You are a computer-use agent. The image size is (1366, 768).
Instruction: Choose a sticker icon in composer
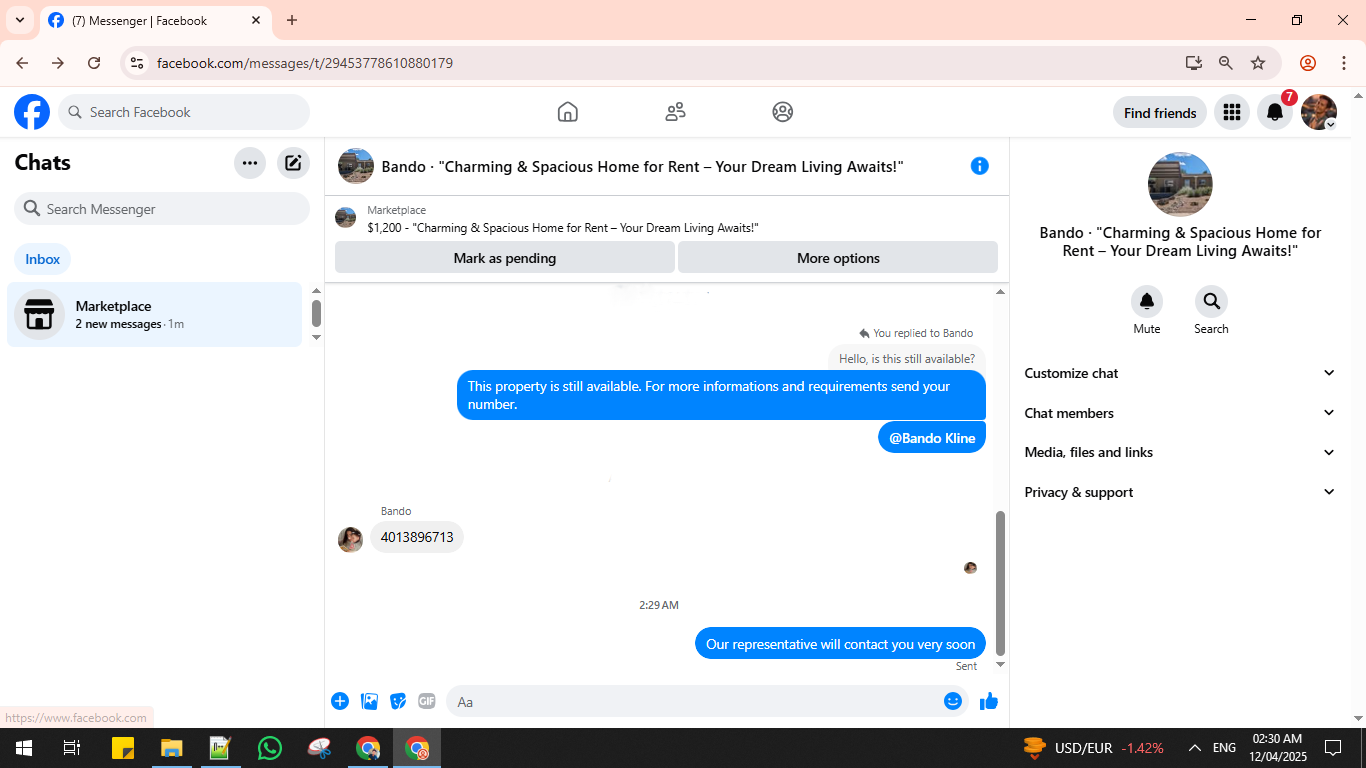(x=398, y=701)
